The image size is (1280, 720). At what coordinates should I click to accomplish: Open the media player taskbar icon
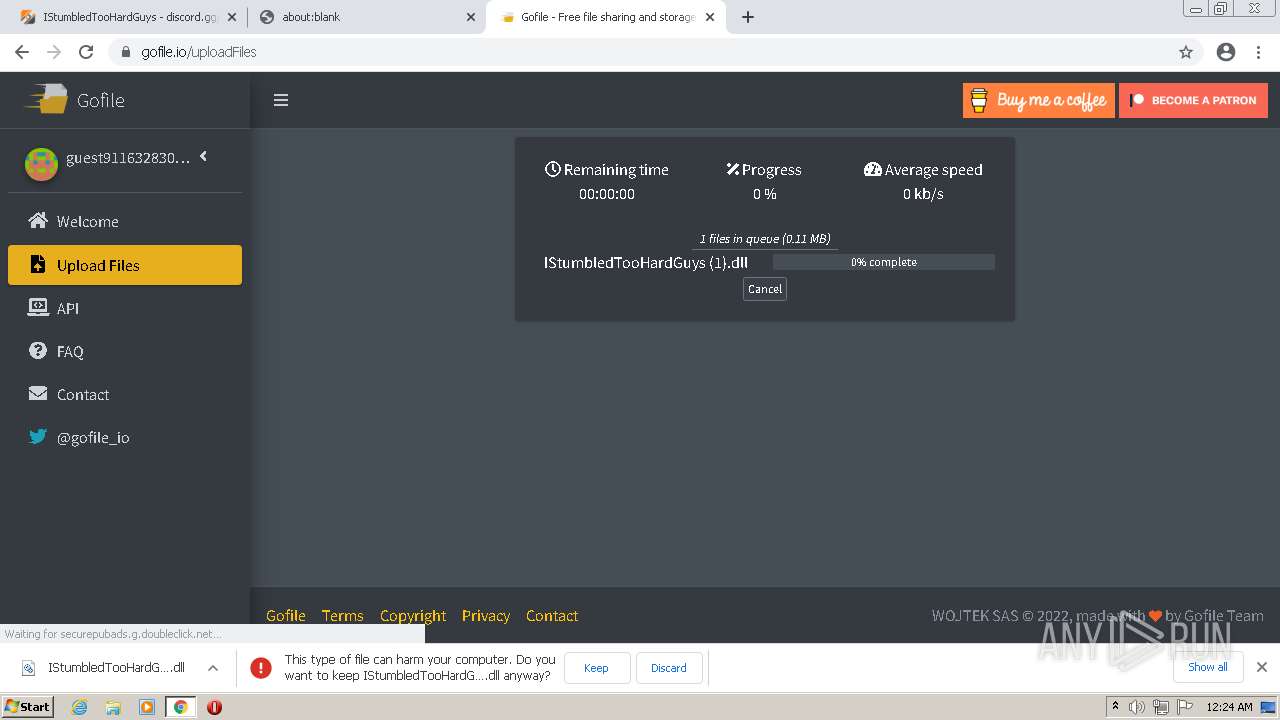tap(147, 707)
